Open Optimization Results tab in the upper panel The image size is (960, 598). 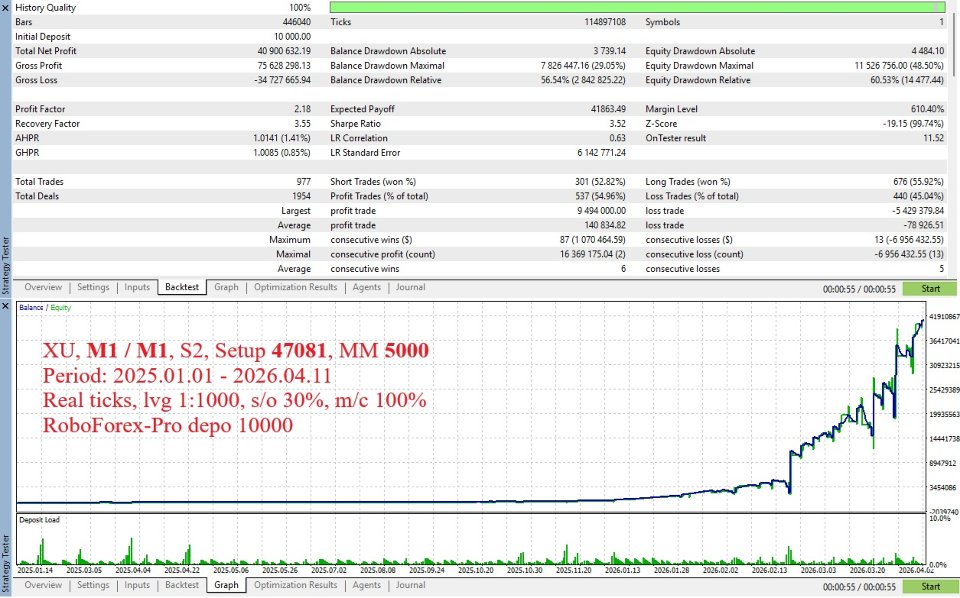[296, 287]
